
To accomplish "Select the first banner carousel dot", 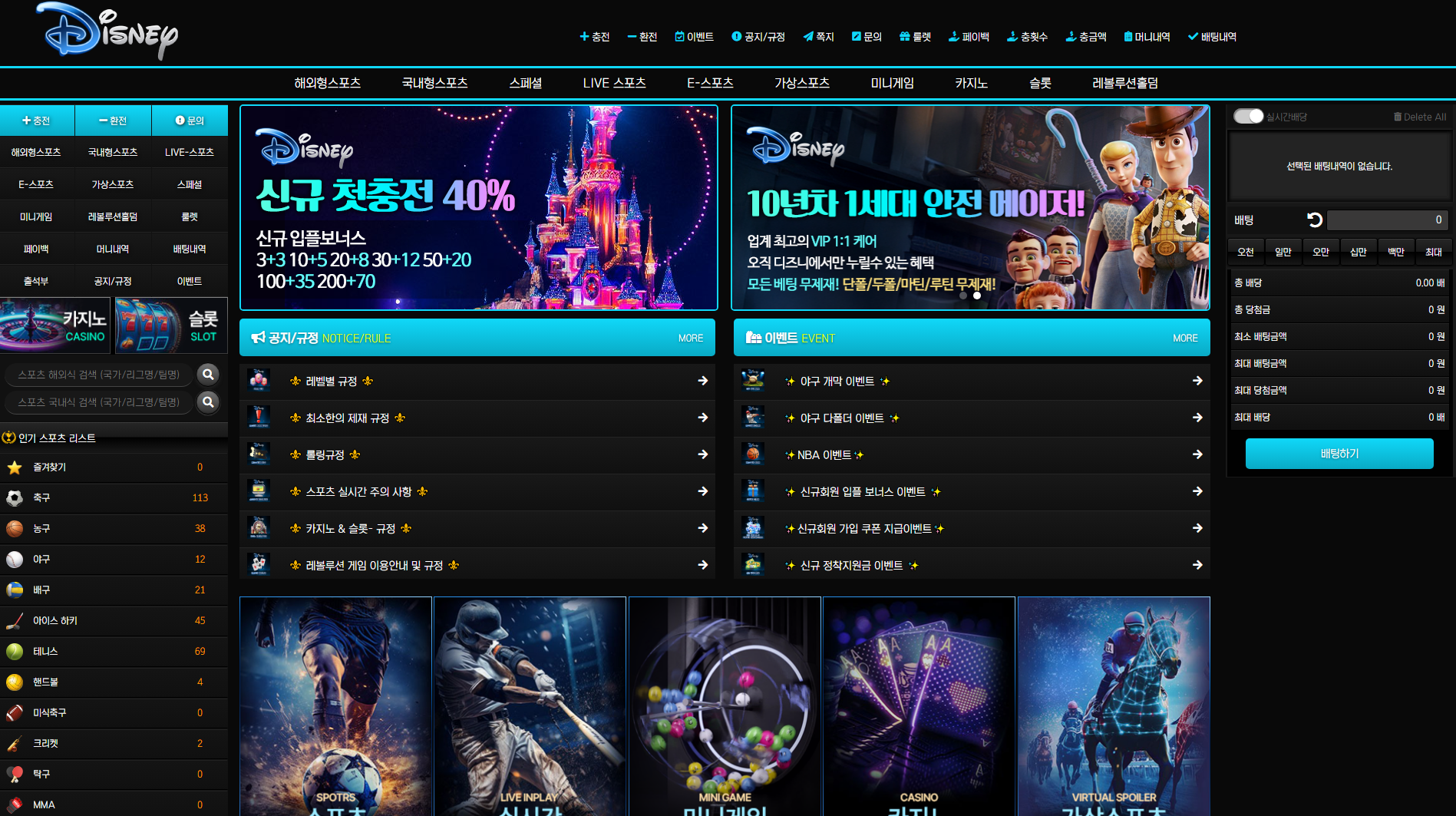I will point(963,296).
